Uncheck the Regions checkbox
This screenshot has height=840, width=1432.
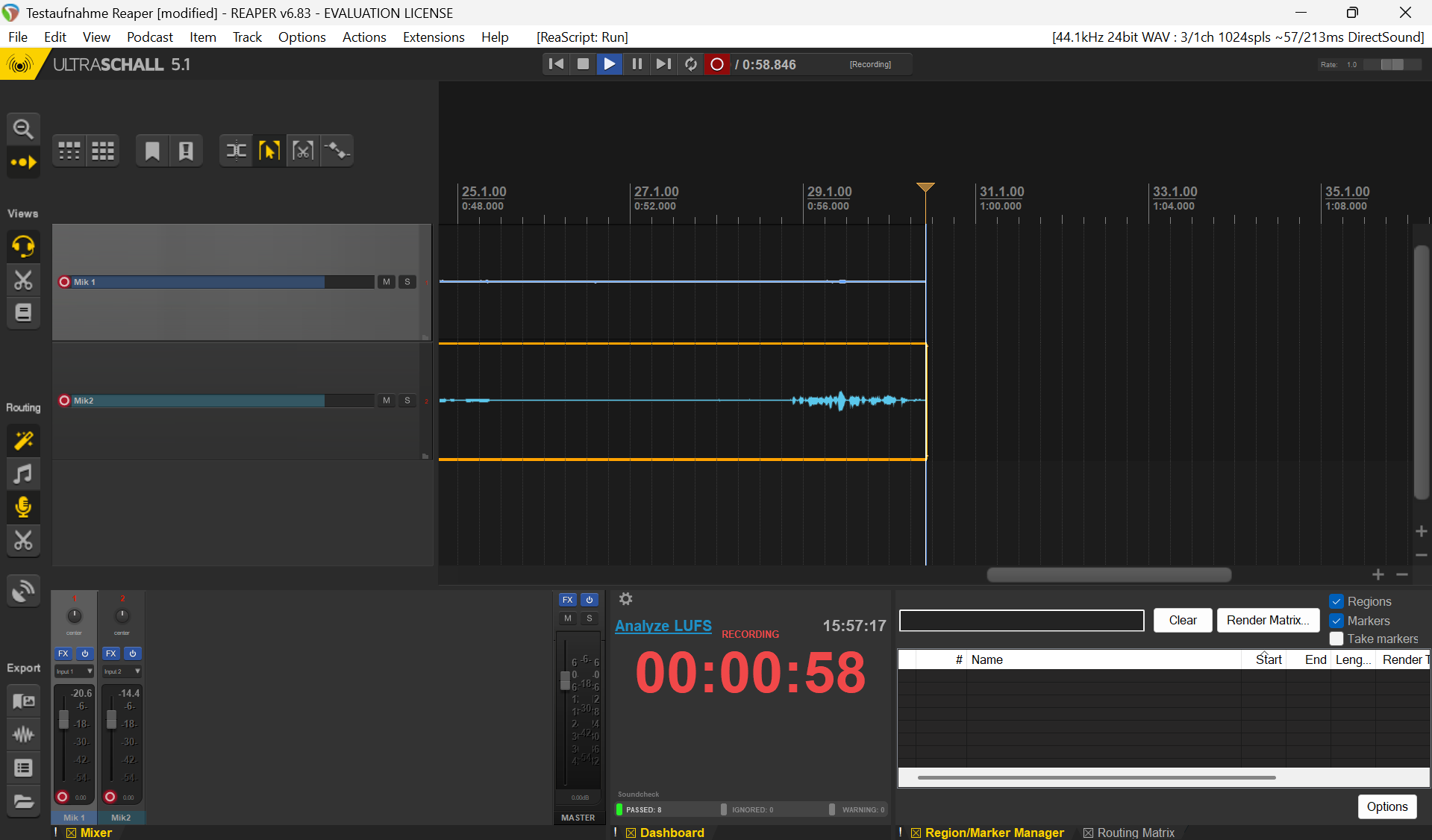(1336, 601)
